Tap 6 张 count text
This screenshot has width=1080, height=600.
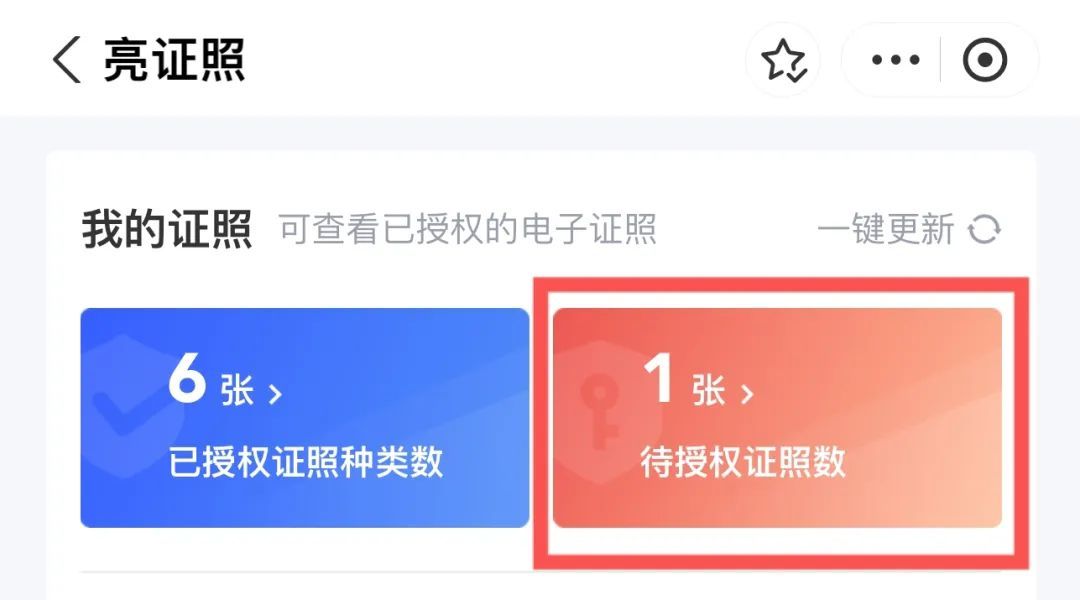pyautogui.click(x=211, y=380)
